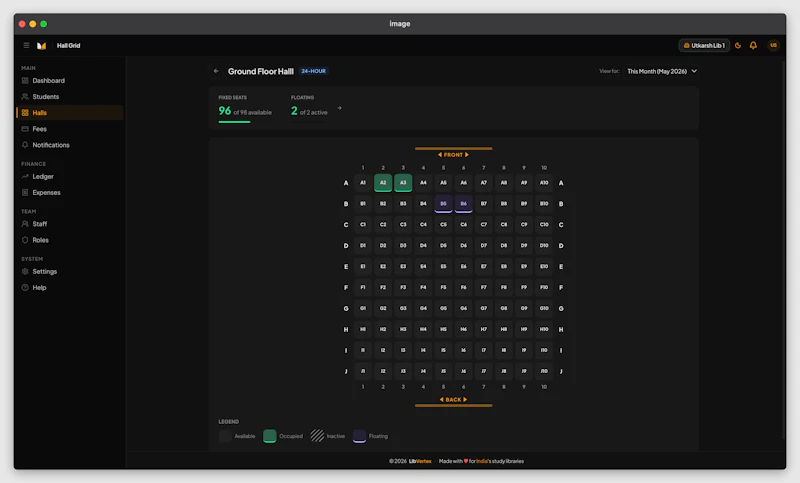Select occupied seat A3
This screenshot has width=800, height=483.
click(403, 183)
